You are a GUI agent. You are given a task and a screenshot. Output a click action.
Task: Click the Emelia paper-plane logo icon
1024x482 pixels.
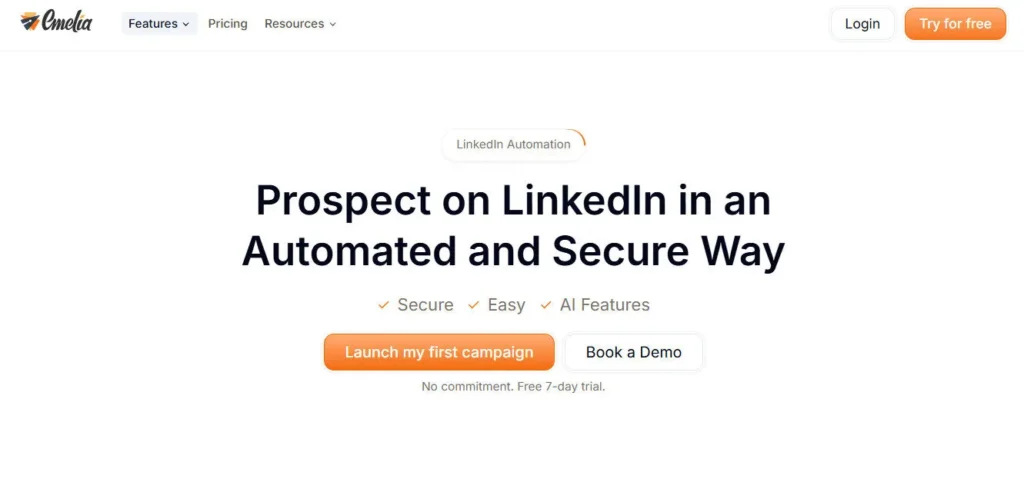pos(30,21)
